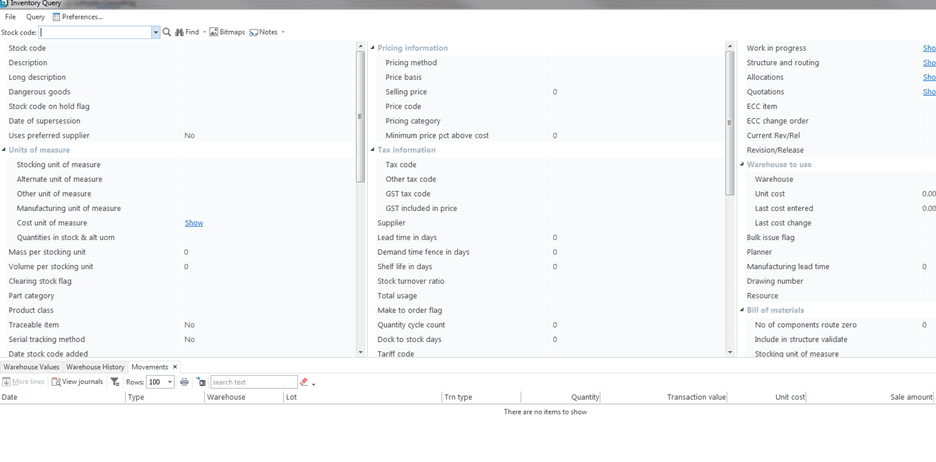Select the ECC change order row

[x=840, y=121]
